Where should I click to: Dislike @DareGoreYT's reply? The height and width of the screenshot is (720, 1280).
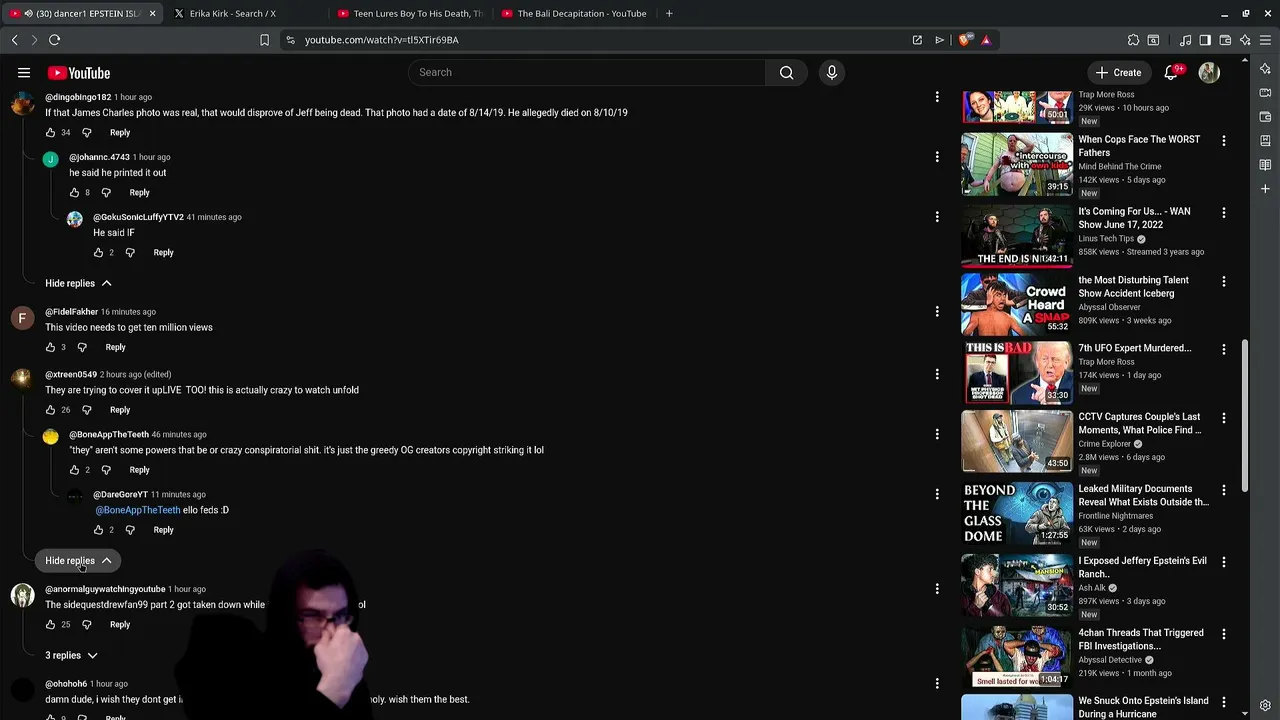click(130, 529)
